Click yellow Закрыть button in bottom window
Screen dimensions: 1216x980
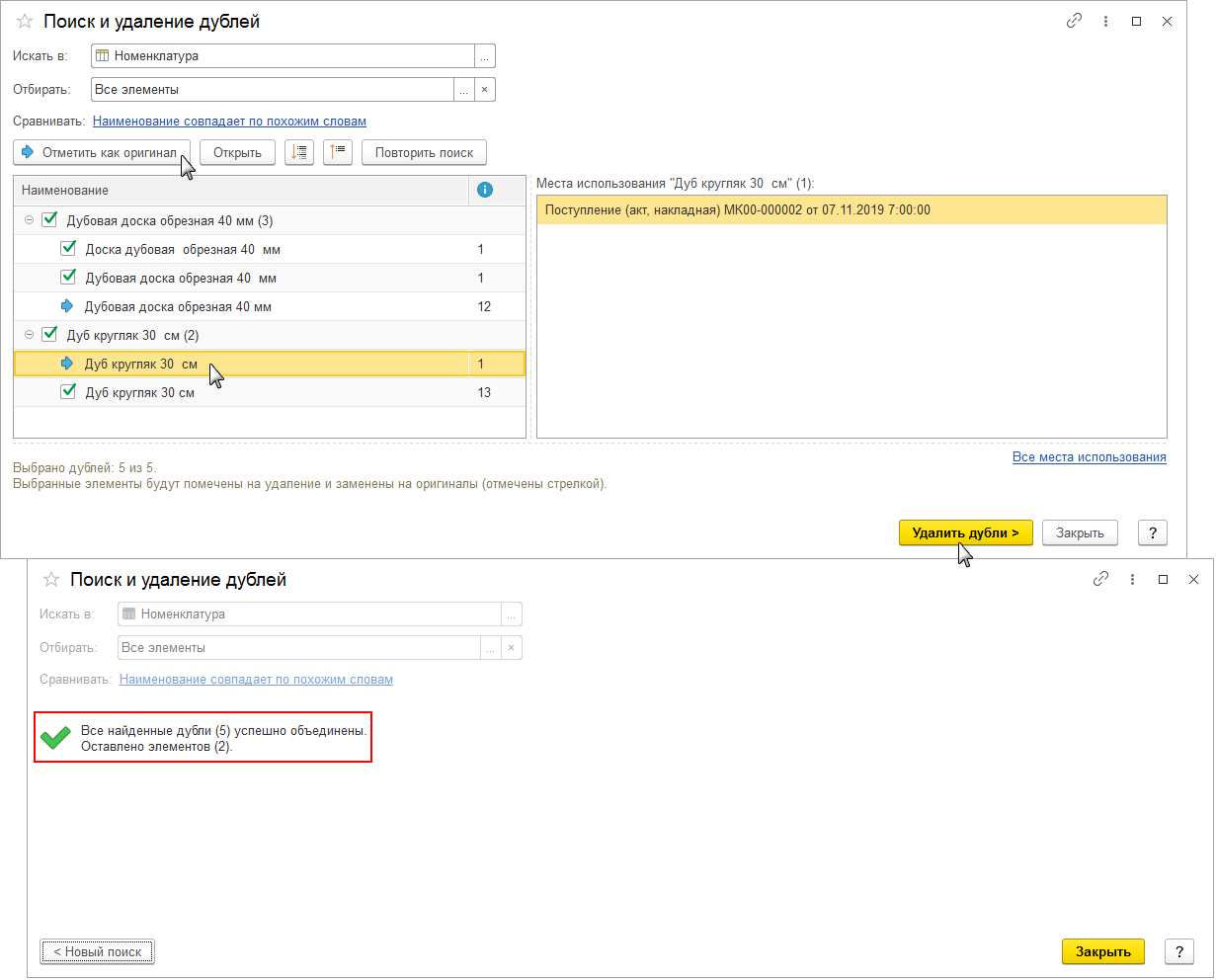(x=1103, y=952)
